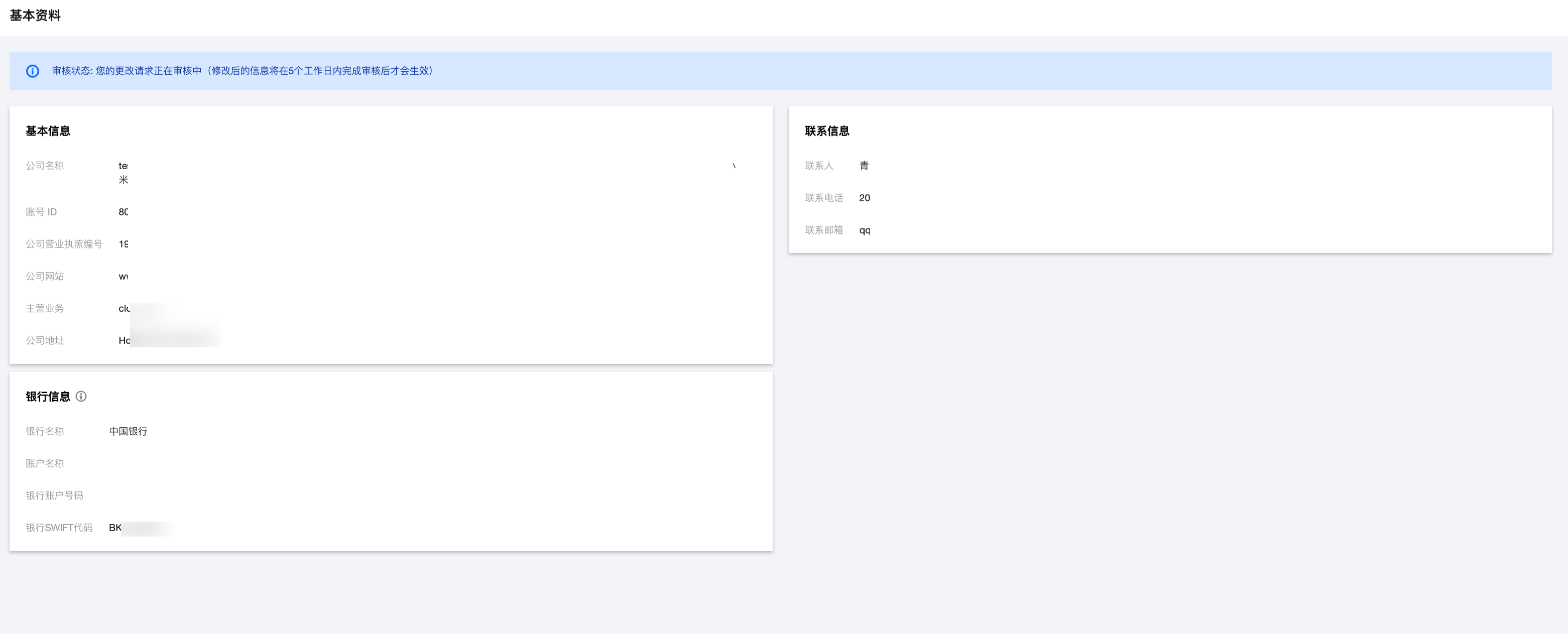Click the 联系邮箱 field label
The image size is (1568, 634).
point(823,230)
